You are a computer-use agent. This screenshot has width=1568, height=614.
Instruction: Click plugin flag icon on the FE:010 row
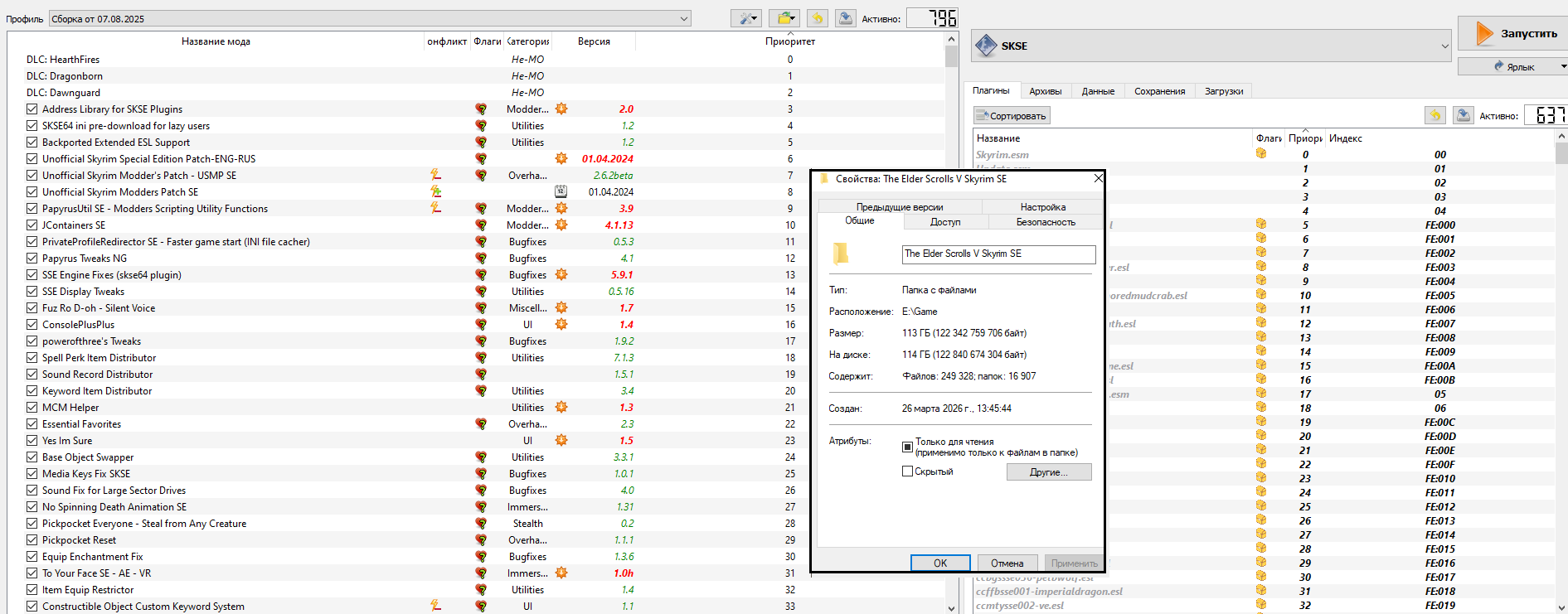click(x=1261, y=477)
